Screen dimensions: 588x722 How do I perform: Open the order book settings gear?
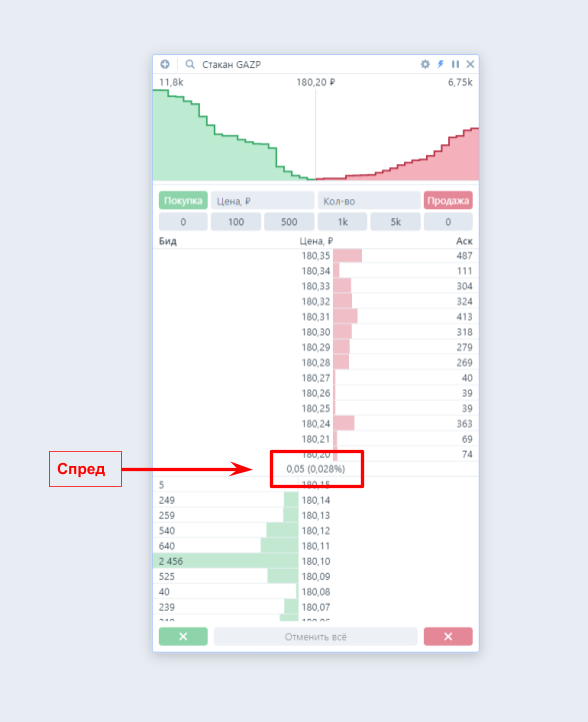pos(425,64)
